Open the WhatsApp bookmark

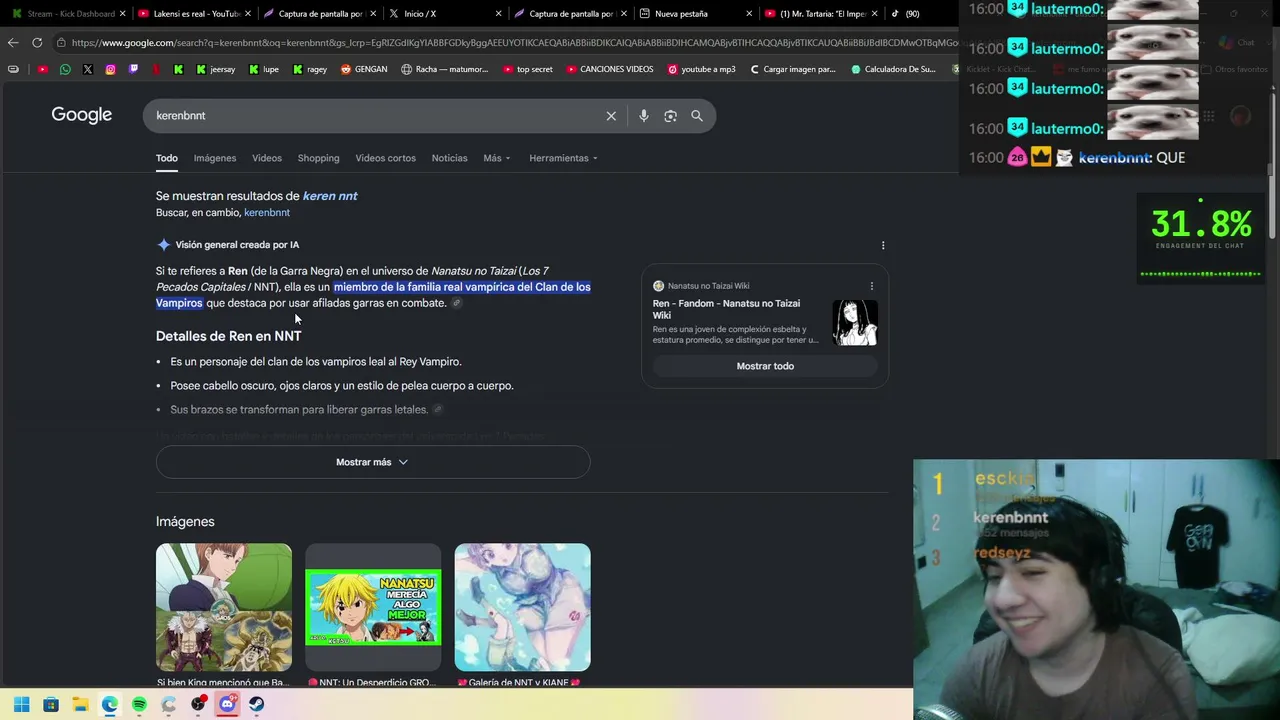point(65,69)
